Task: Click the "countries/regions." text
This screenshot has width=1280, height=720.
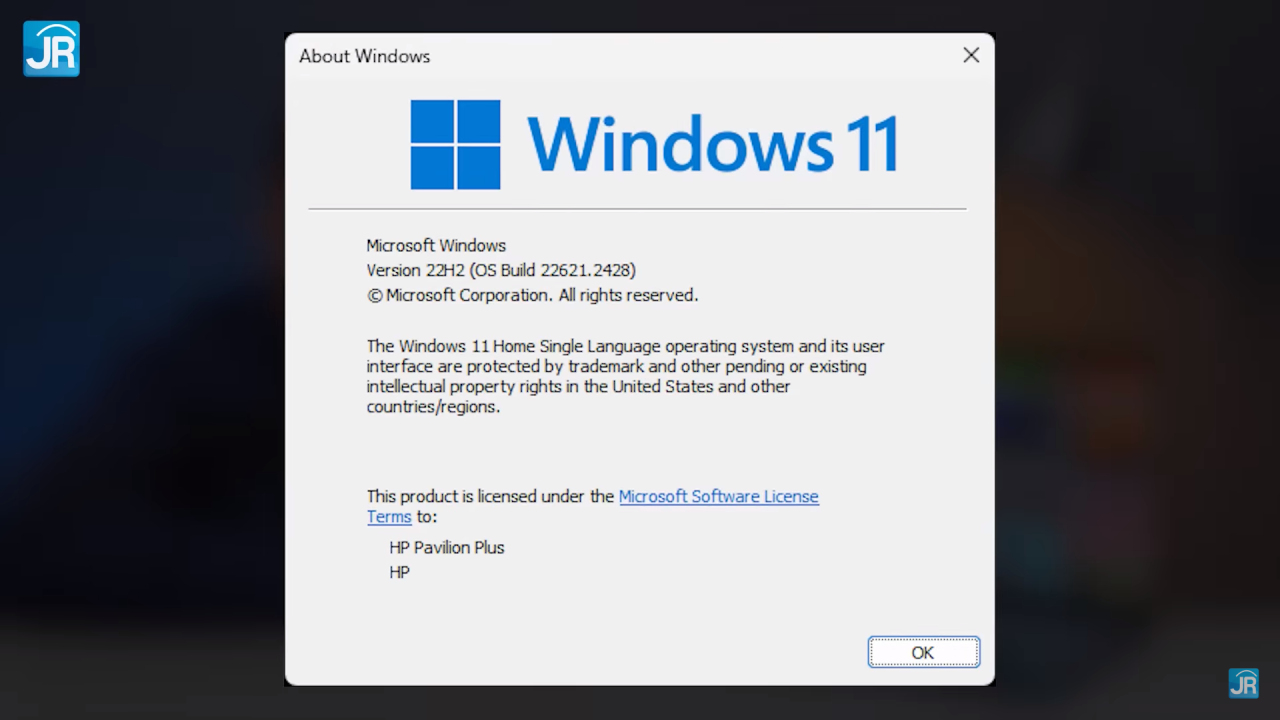Action: coord(433,407)
